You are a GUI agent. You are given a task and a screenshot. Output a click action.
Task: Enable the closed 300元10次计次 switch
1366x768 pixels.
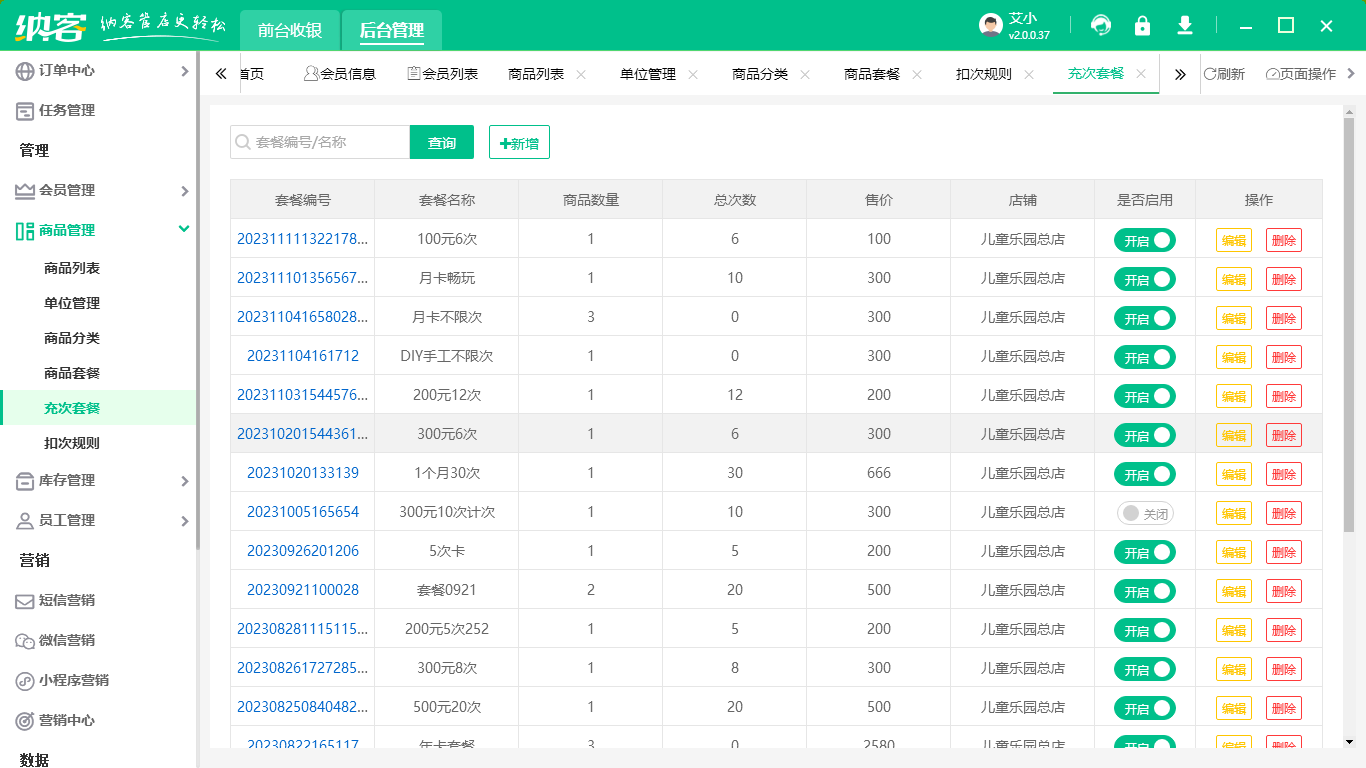click(x=1145, y=513)
